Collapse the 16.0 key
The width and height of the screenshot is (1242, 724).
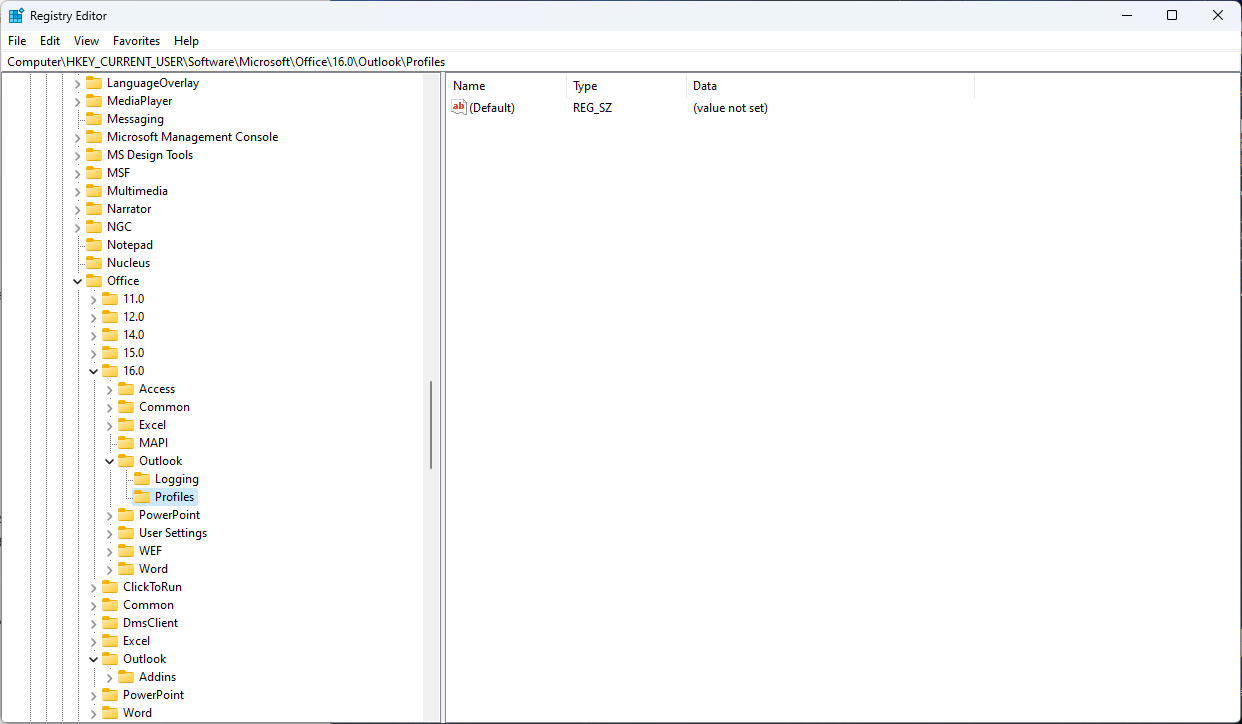point(93,371)
